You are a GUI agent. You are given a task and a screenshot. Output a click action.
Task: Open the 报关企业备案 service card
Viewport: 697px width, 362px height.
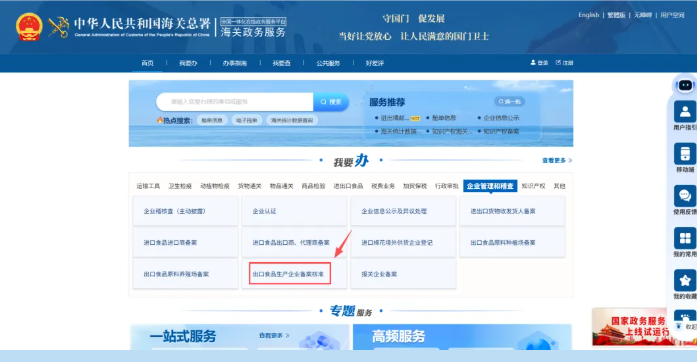point(403,274)
